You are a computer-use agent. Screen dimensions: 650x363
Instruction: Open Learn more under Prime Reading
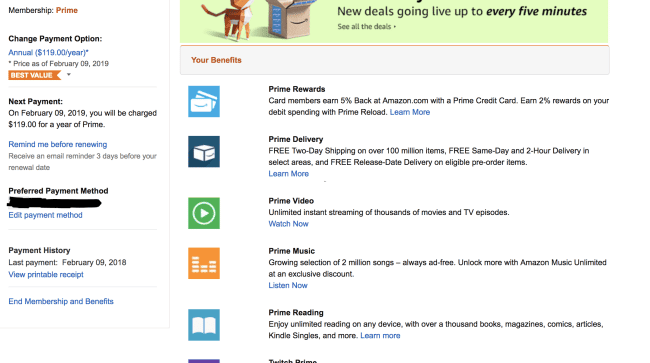[380, 336]
